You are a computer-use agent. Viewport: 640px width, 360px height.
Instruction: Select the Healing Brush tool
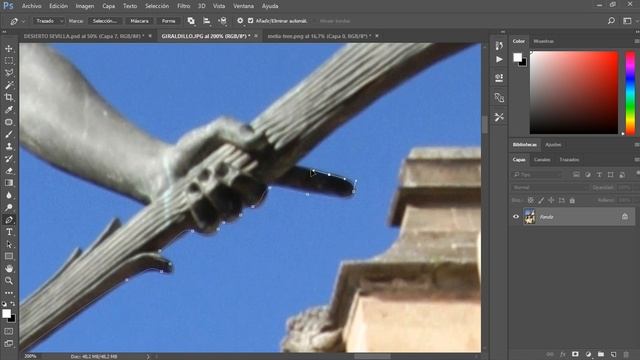(x=9, y=122)
